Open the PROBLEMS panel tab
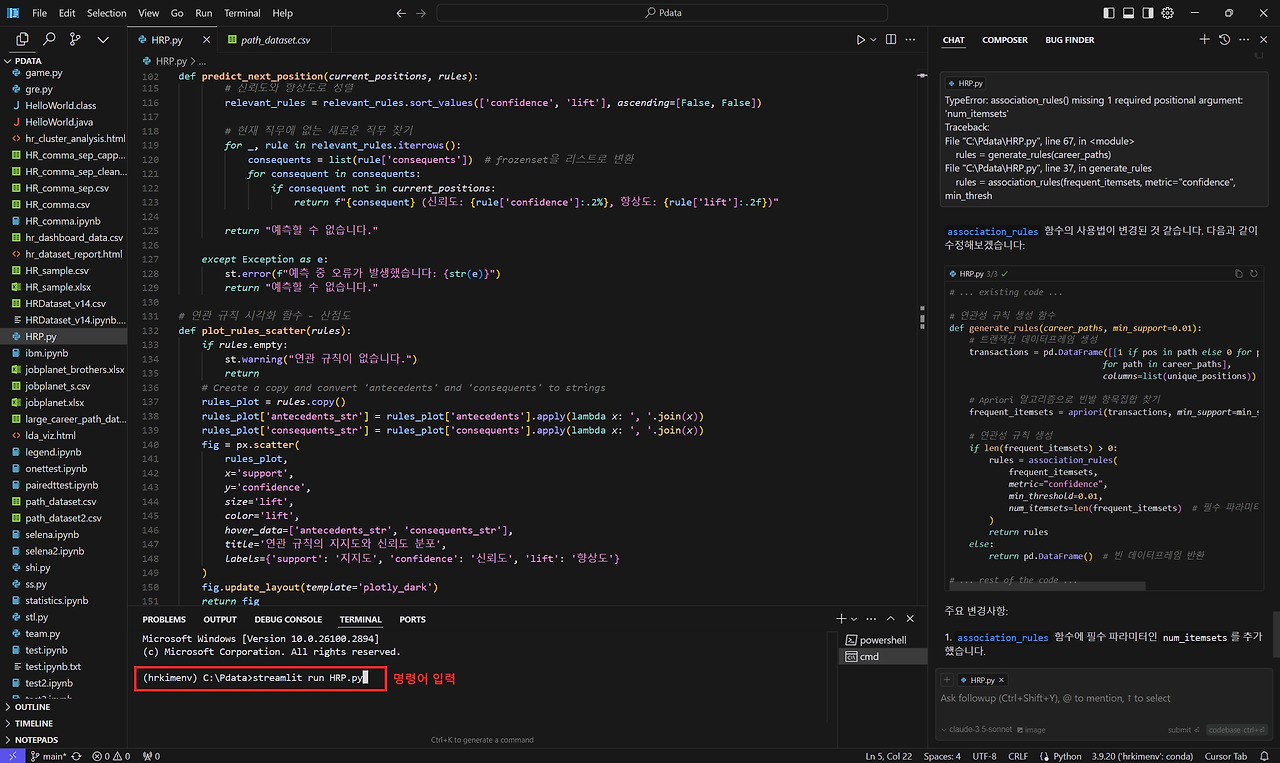Screen dimensions: 1280x763 tap(164, 620)
